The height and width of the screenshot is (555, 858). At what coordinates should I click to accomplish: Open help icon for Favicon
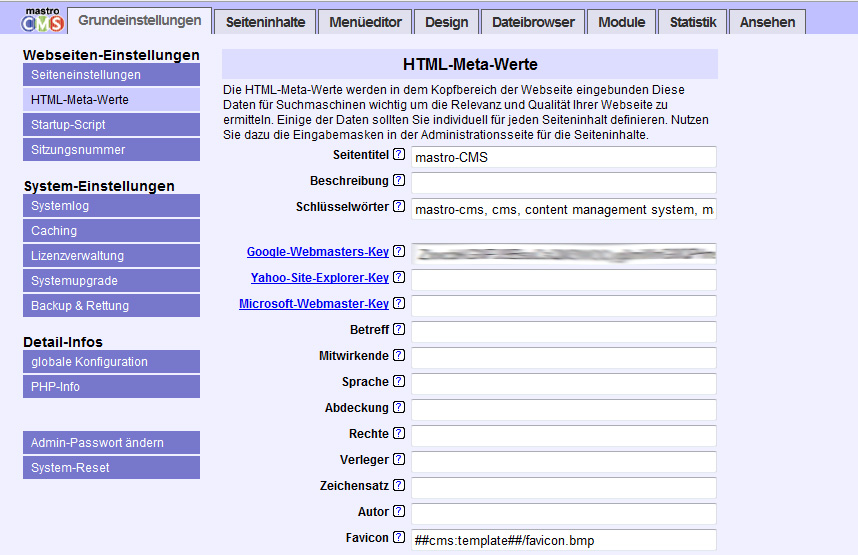tap(399, 537)
